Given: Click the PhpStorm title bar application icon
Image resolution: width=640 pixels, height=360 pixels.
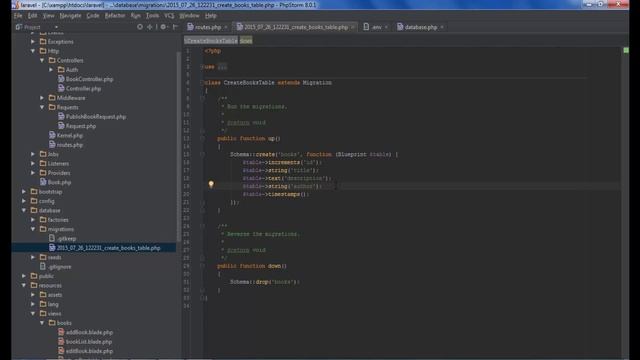Looking at the screenshot, I should click(15, 5).
